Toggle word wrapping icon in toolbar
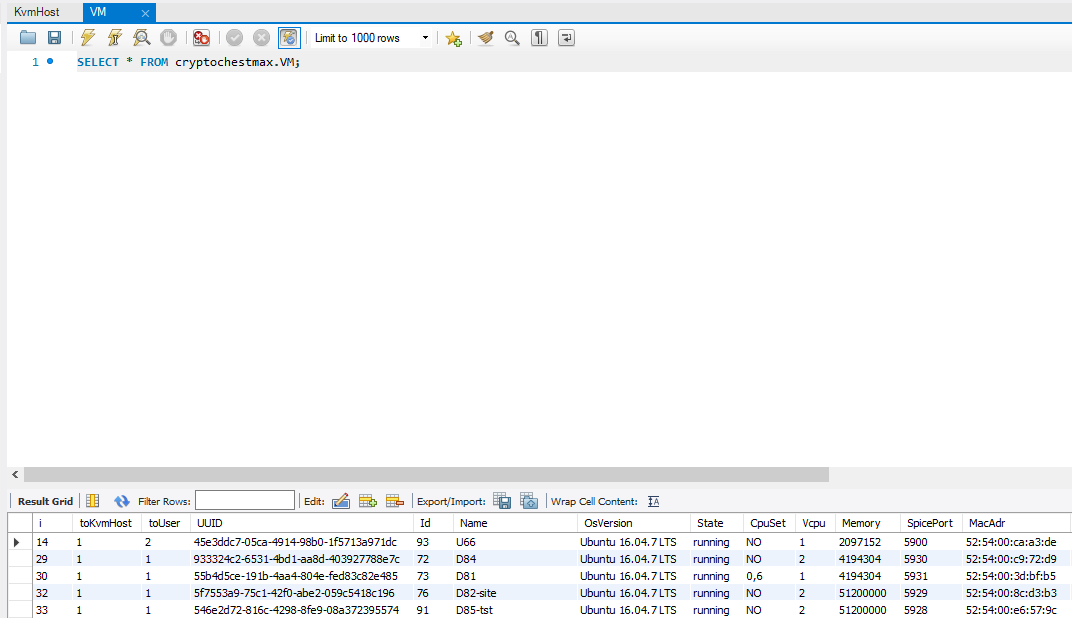Screen dimensions: 1072x618 pyautogui.click(x=566, y=38)
